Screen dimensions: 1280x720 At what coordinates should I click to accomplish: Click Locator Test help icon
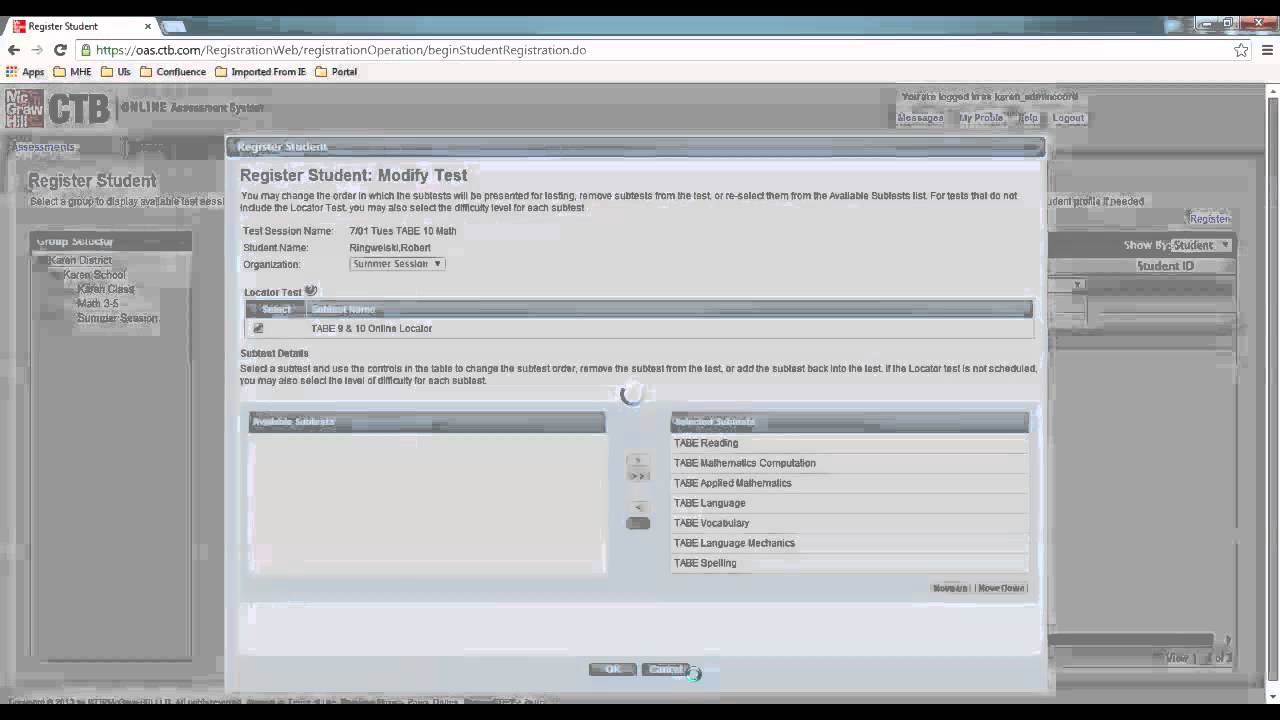(310, 291)
